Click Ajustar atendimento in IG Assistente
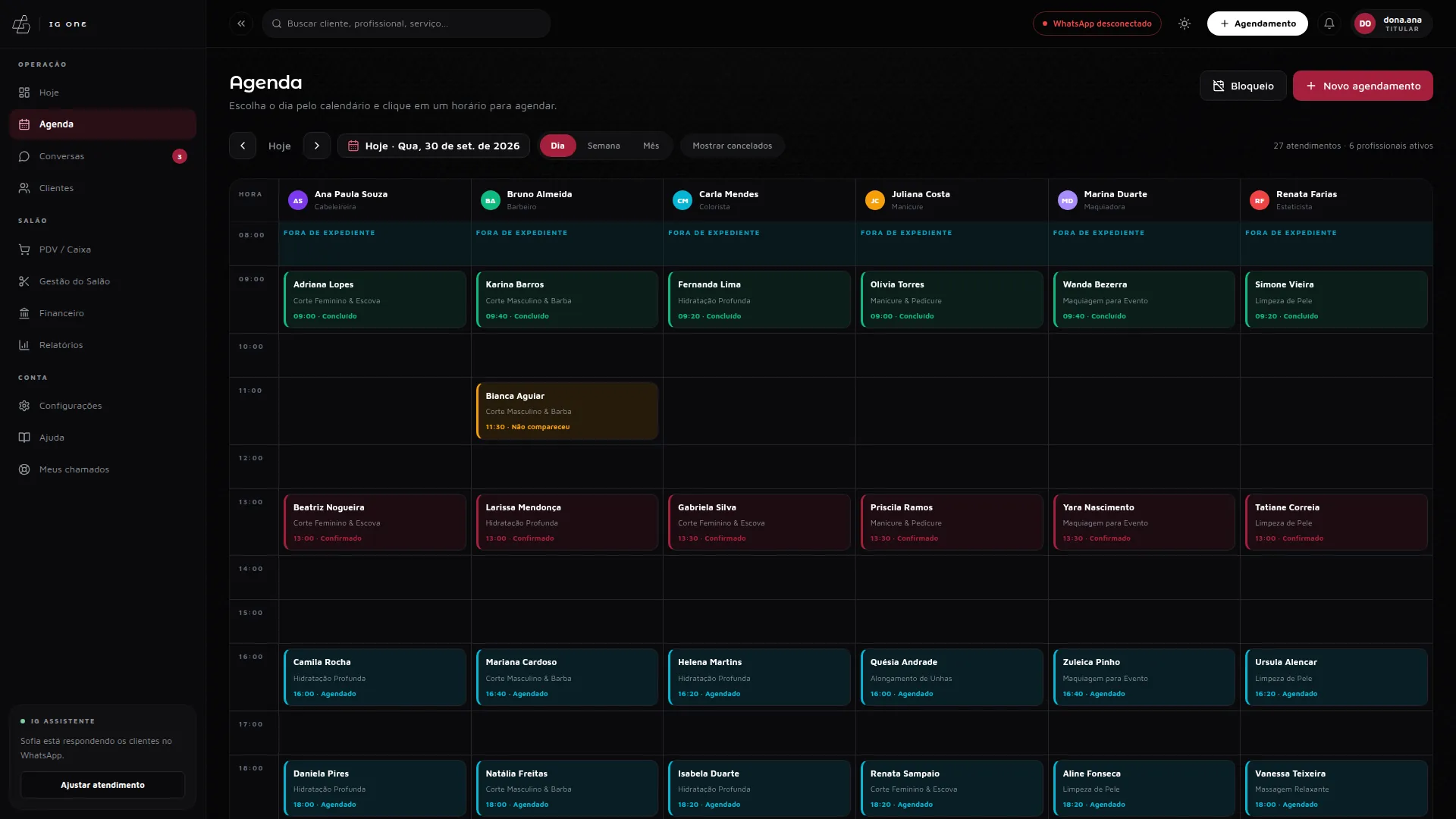The image size is (1456, 819). 102,785
